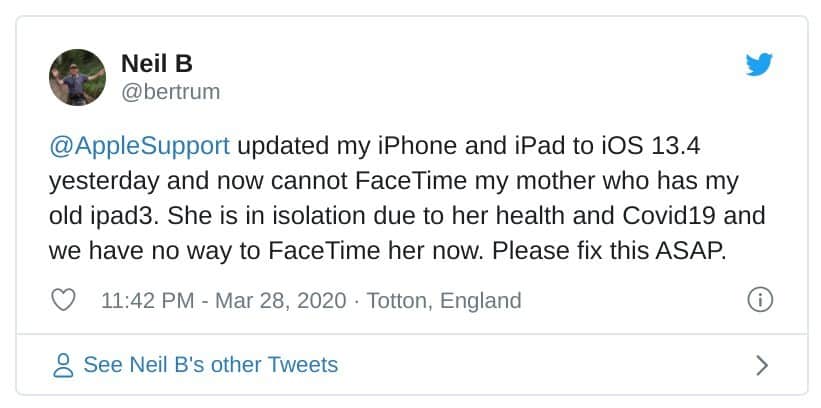Open the tweet info circle icon
This screenshot has height=408, width=821.
point(760,299)
